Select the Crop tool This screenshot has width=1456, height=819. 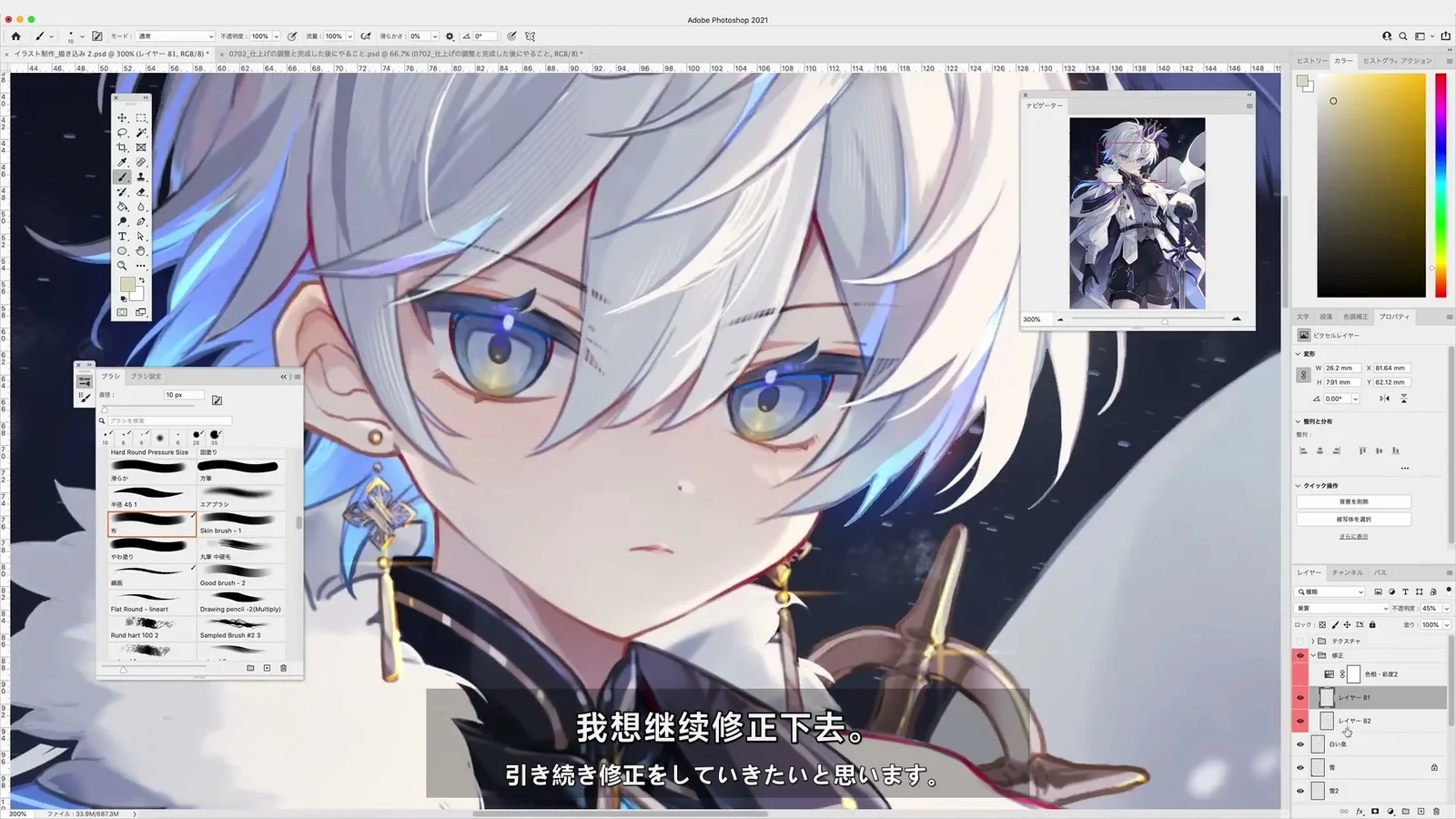[x=122, y=147]
